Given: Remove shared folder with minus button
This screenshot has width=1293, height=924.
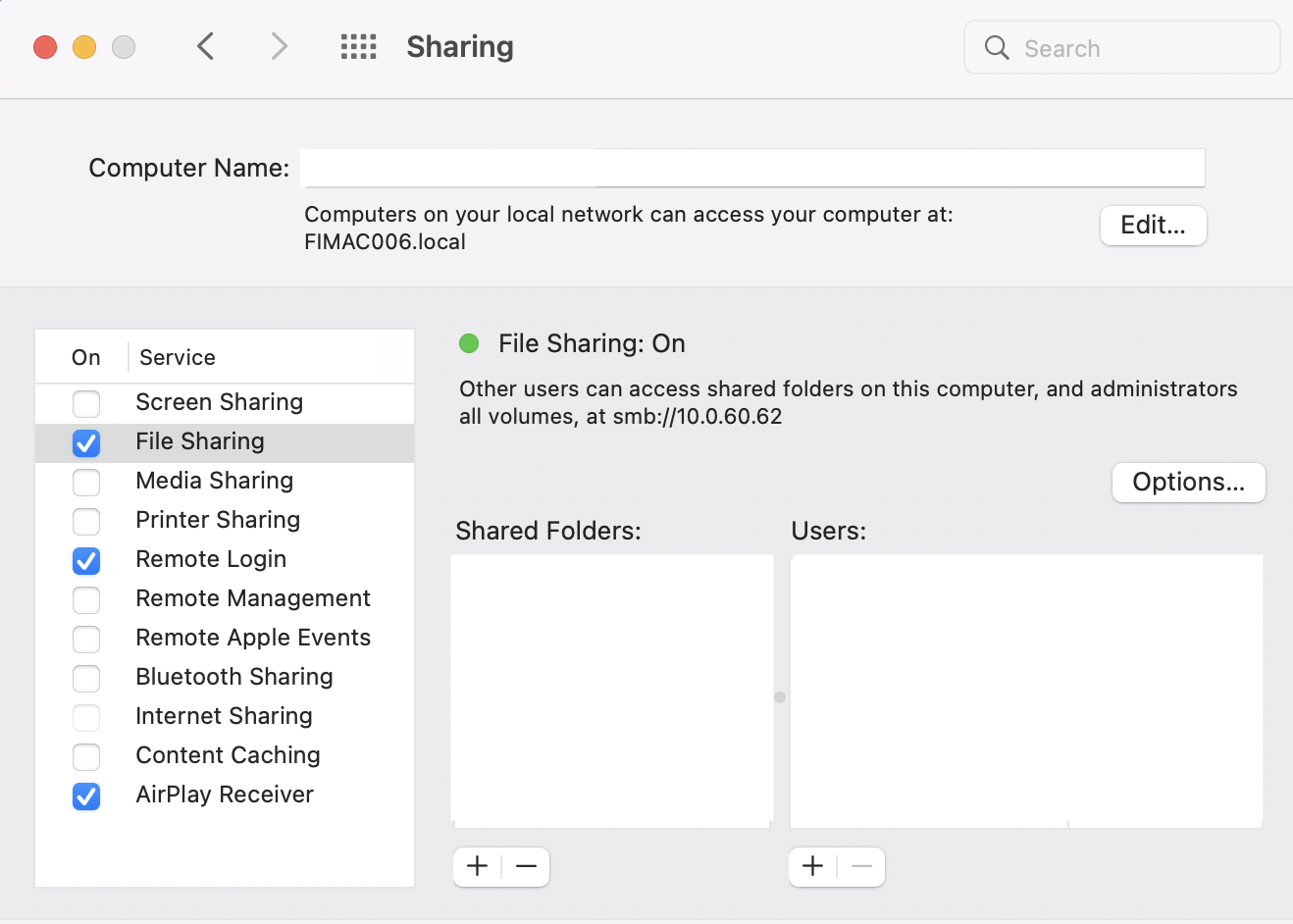Looking at the screenshot, I should pos(526,866).
